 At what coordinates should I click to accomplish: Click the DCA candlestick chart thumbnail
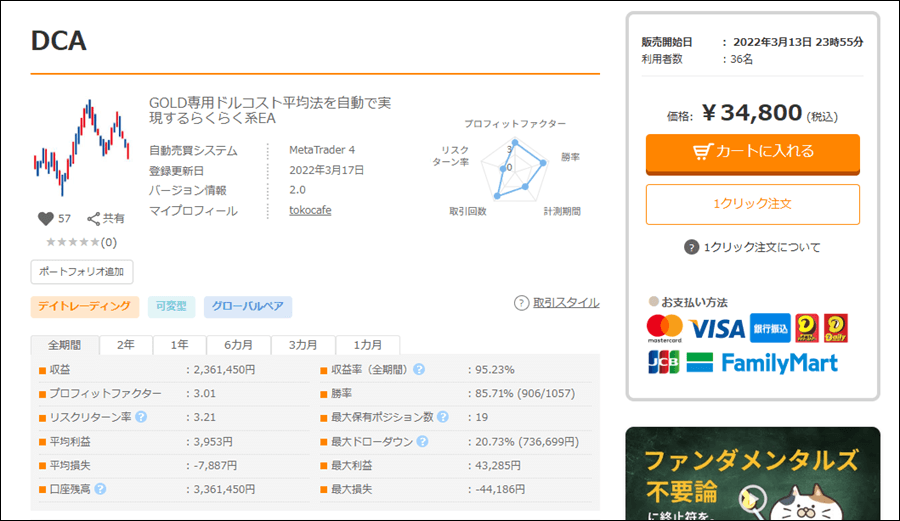81,148
